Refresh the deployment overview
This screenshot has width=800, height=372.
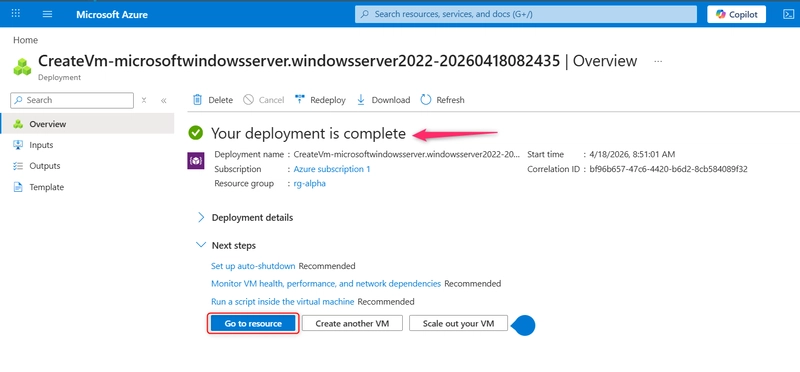coord(426,100)
